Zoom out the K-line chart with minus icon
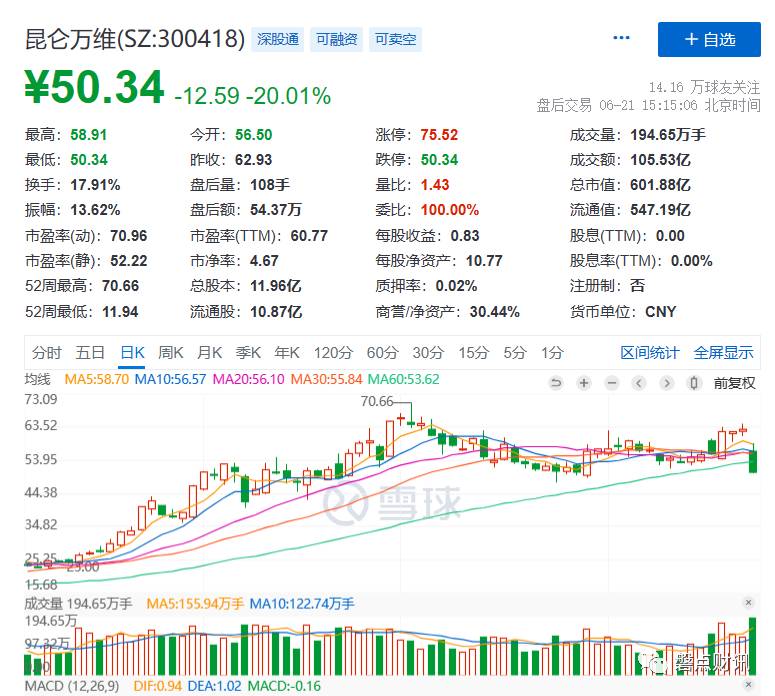Image resolution: width=775 pixels, height=696 pixels. pyautogui.click(x=612, y=383)
